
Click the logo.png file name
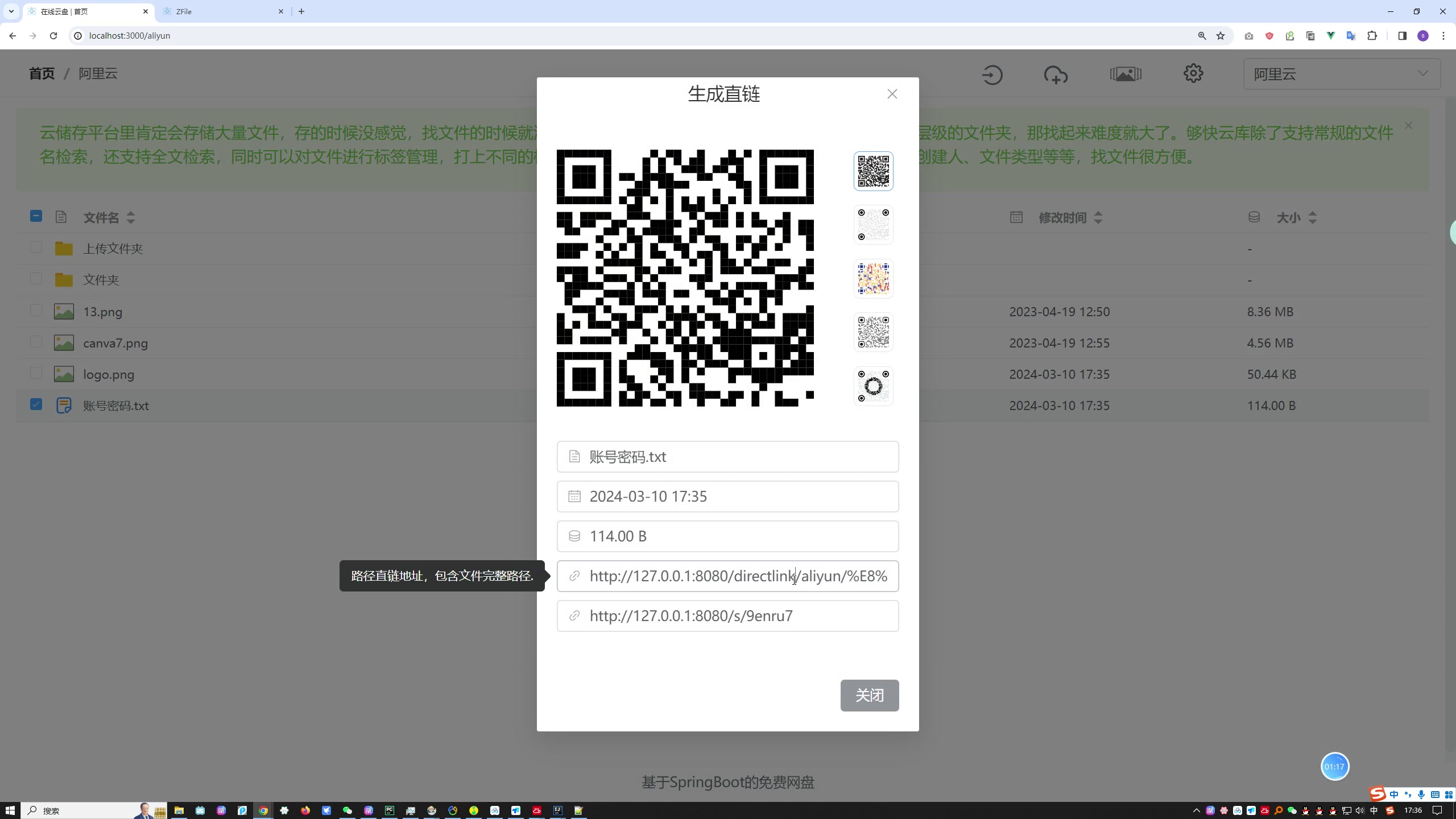[109, 374]
